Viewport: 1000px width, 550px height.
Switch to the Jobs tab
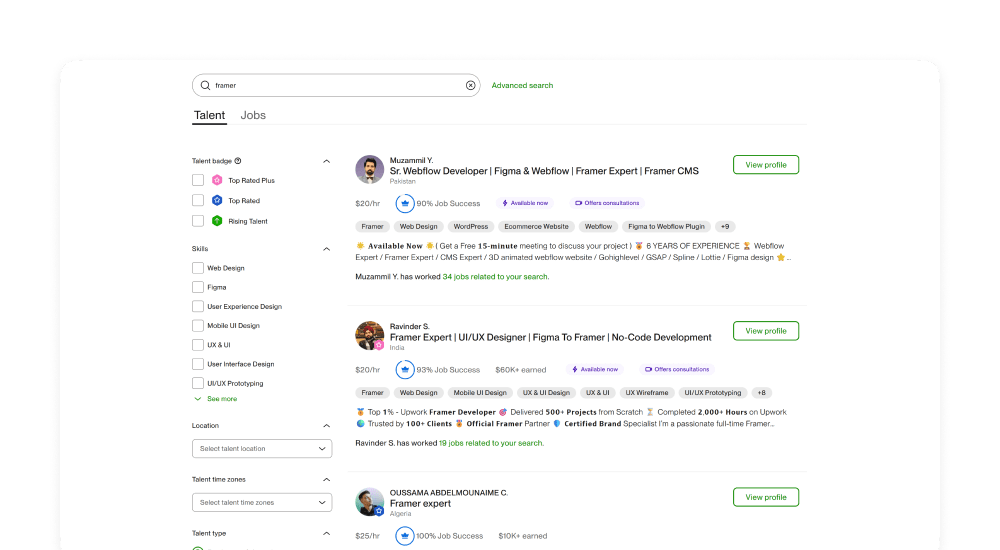click(253, 115)
